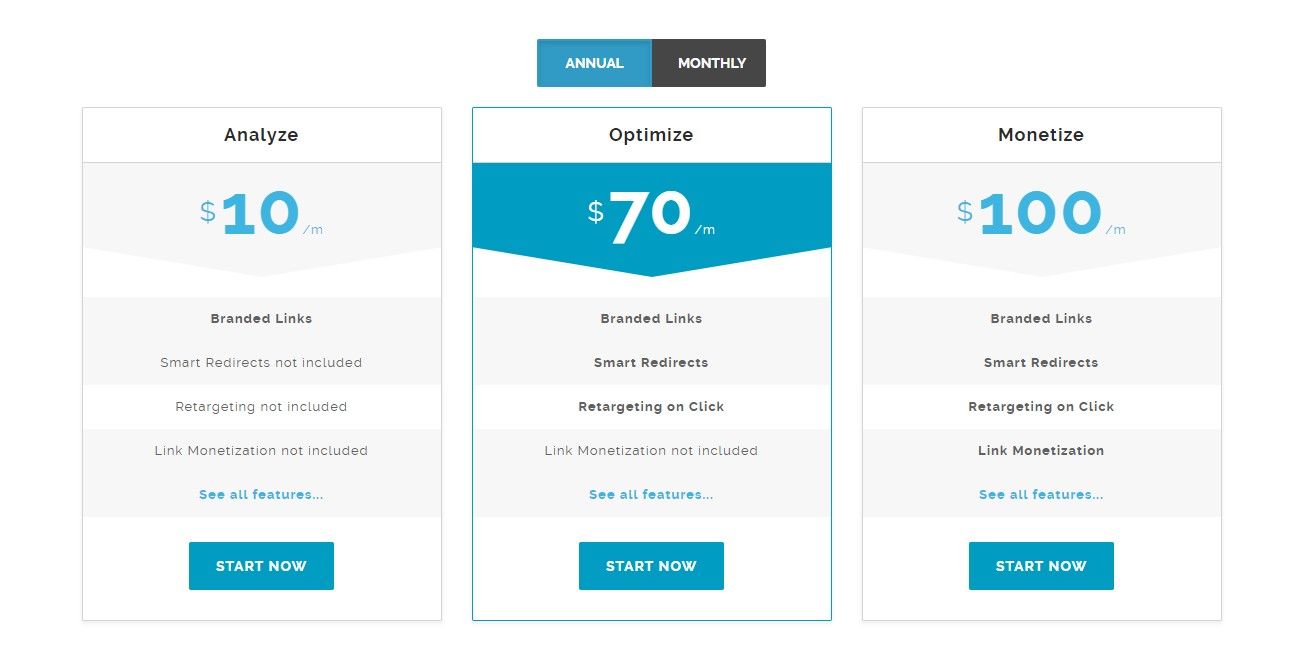This screenshot has height=669, width=1295.
Task: Click START NOW on the Optimize plan
Action: coord(651,565)
